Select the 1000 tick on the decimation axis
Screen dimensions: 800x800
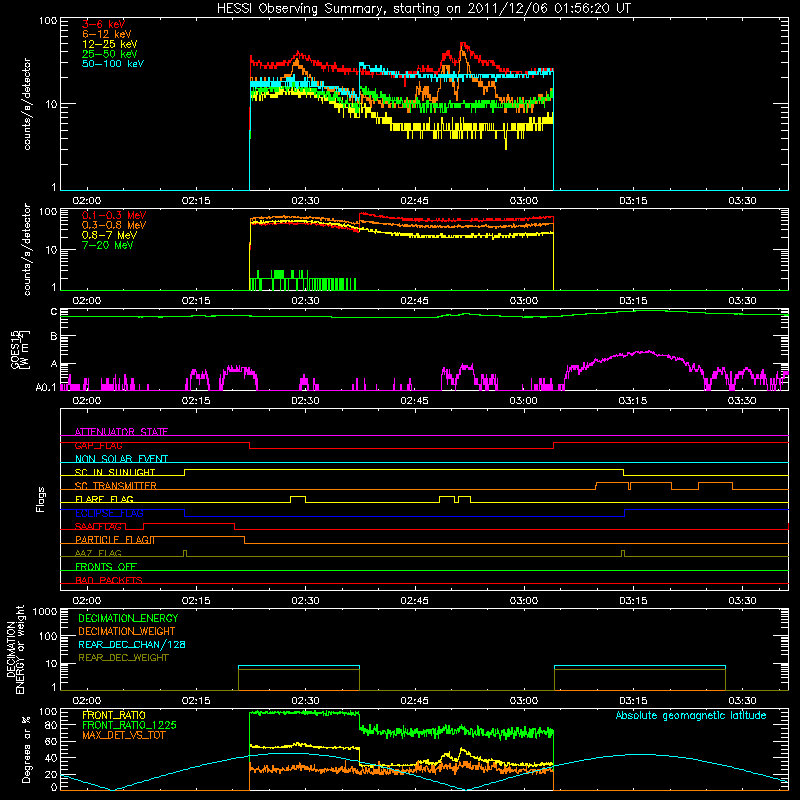[x=45, y=611]
